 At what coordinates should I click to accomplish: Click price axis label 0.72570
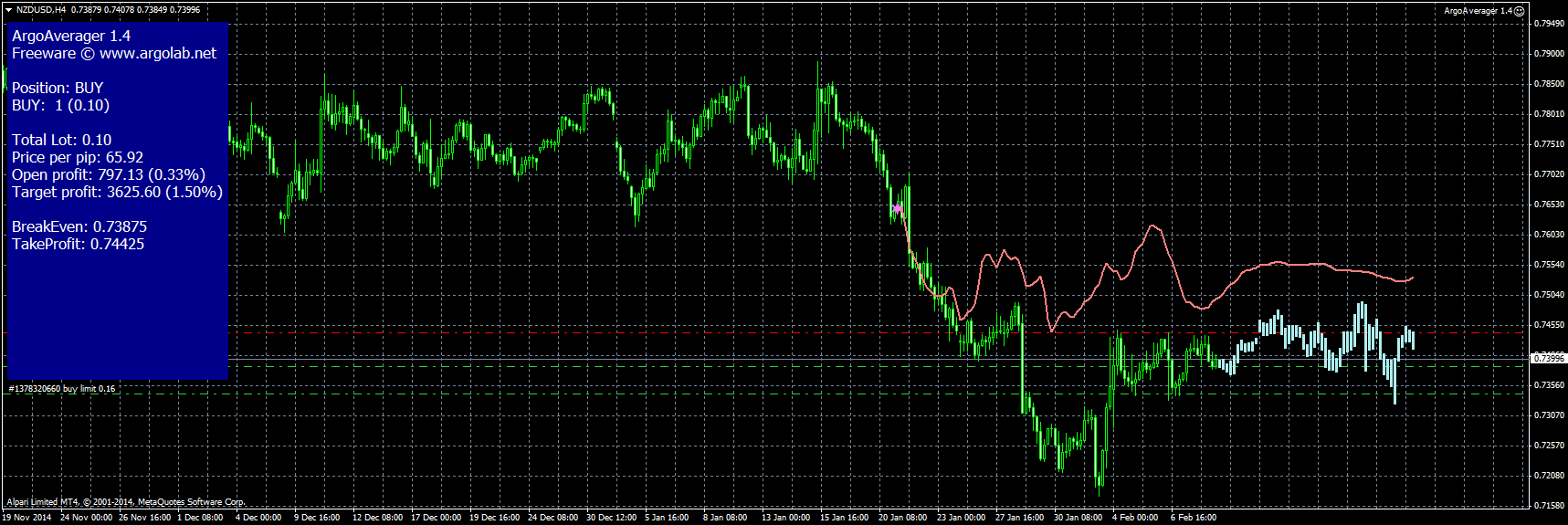coord(1548,446)
